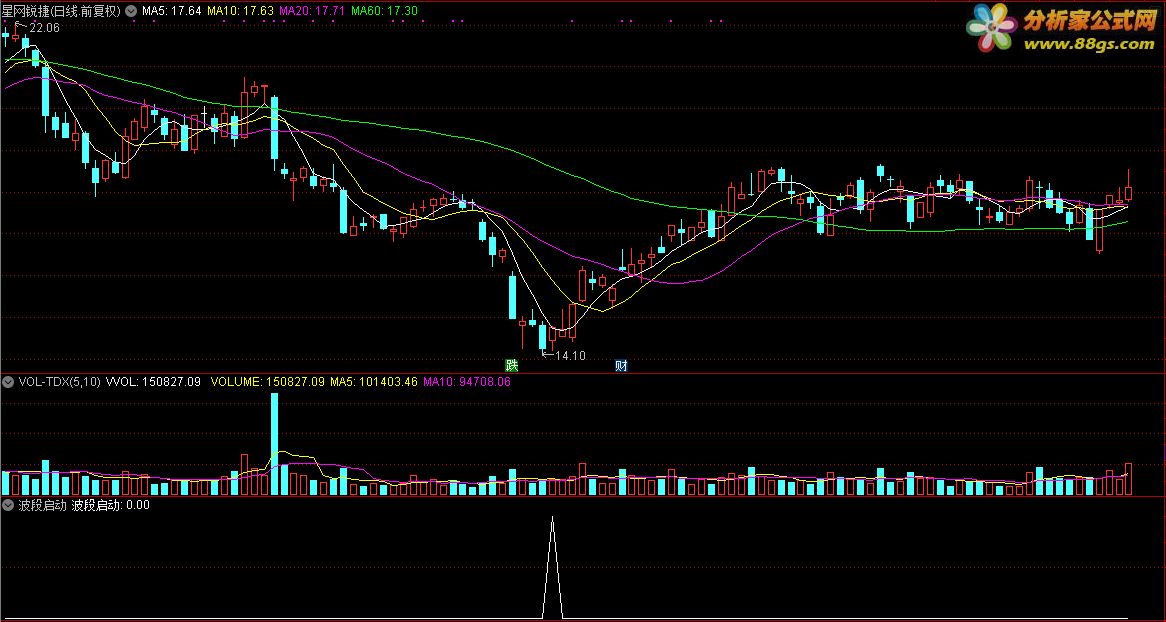Viewport: 1166px width, 622px height.
Task: Open the 波段启动 indicator panel dropdown arrow
Action: [8, 505]
